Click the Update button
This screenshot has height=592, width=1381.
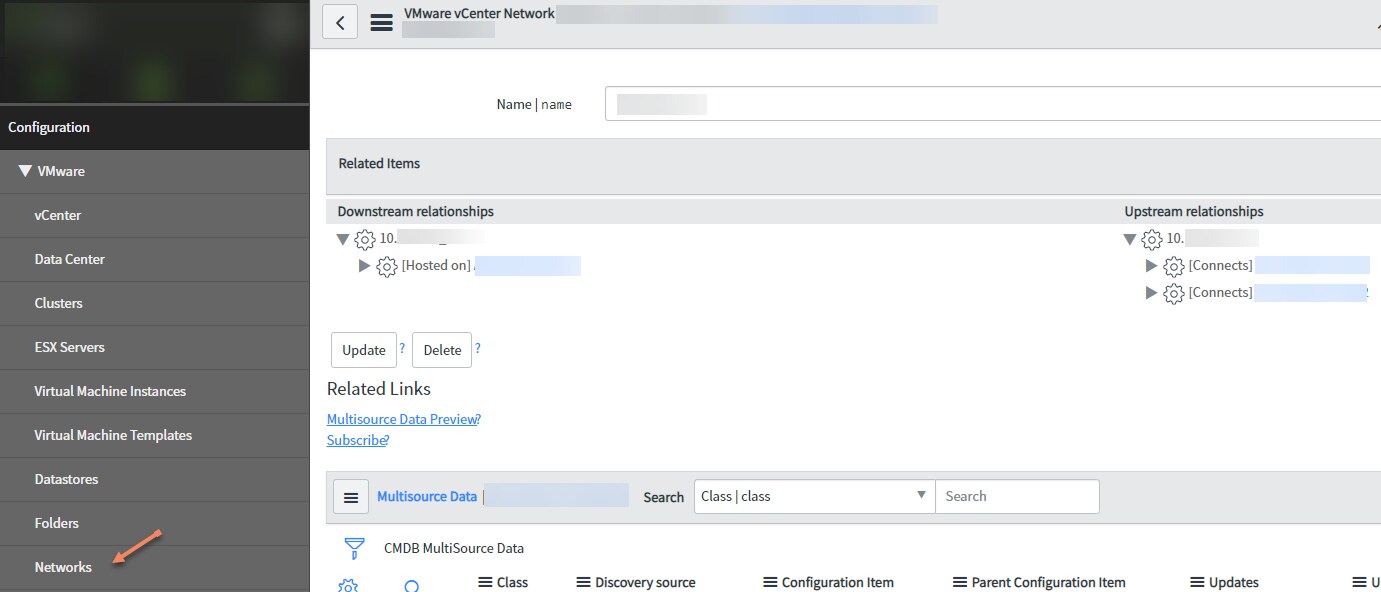(364, 350)
